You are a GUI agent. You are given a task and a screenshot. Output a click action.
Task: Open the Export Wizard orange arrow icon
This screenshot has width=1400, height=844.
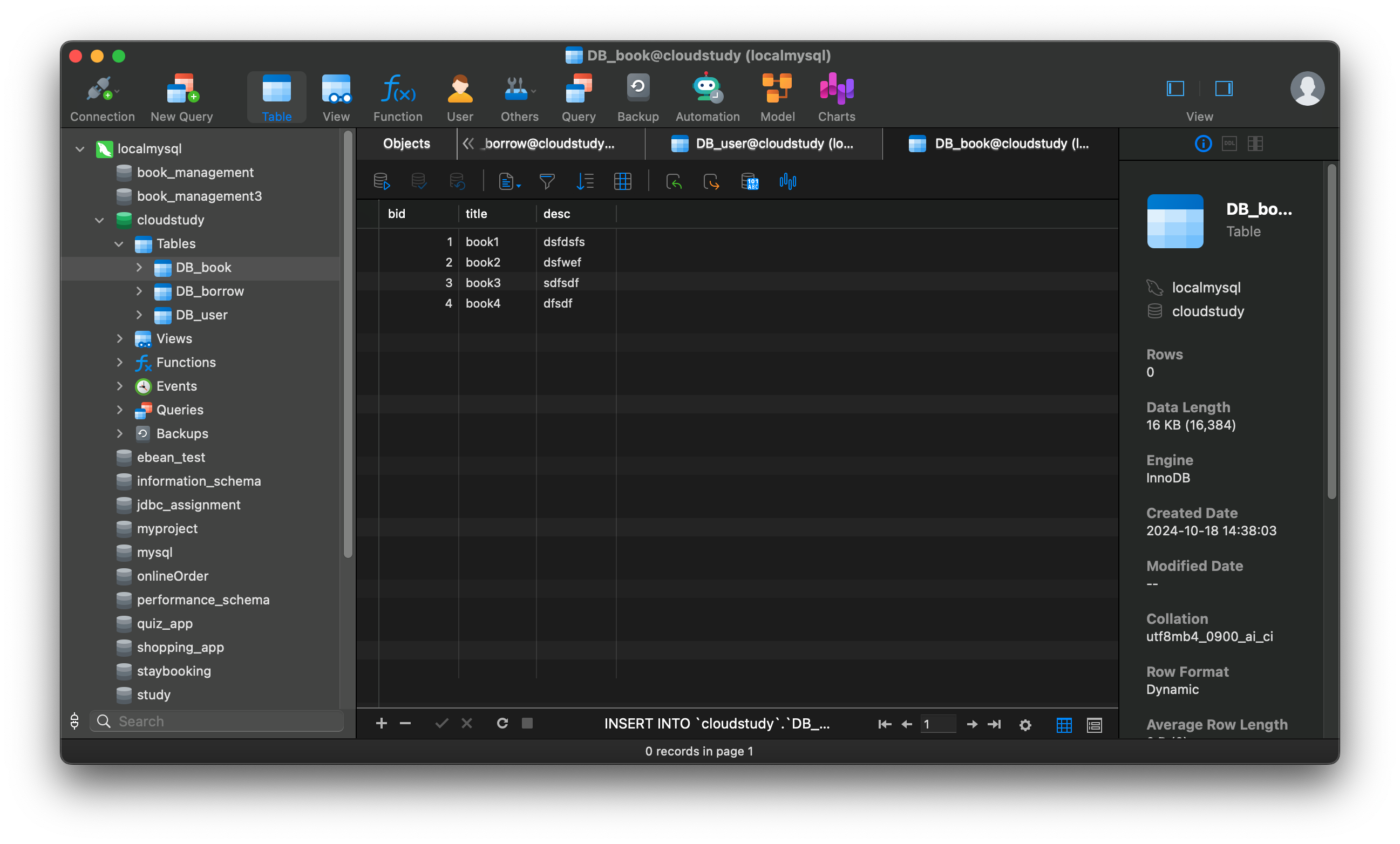point(711,181)
